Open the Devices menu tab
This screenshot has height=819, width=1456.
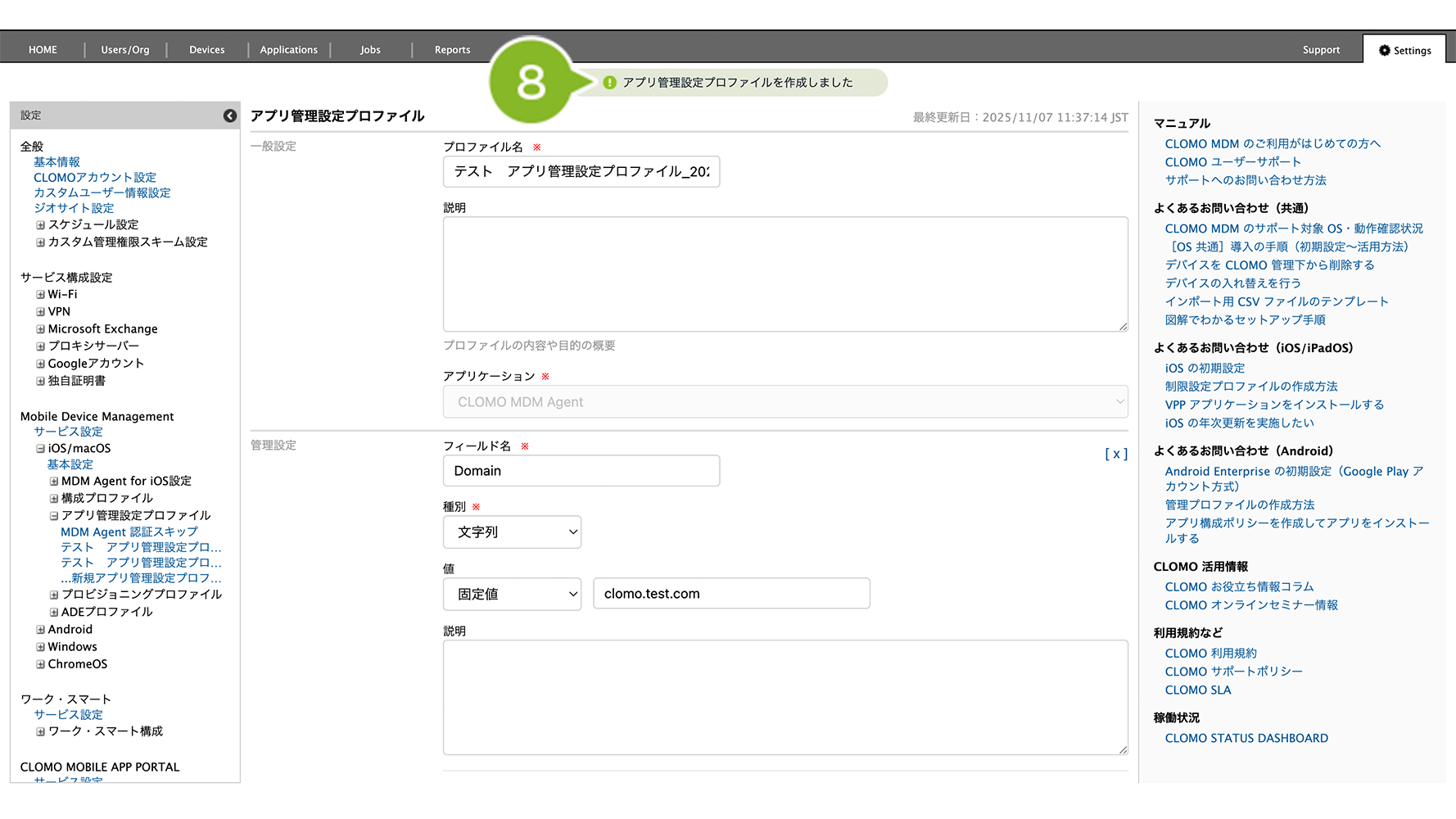pos(206,50)
